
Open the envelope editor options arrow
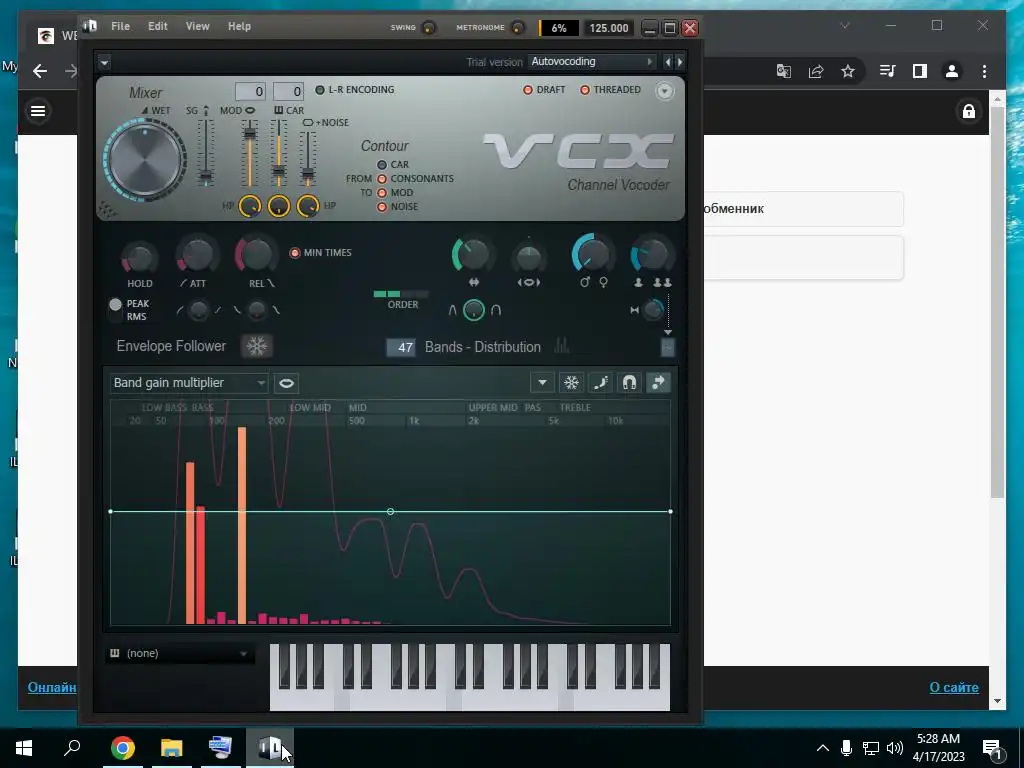tap(542, 383)
